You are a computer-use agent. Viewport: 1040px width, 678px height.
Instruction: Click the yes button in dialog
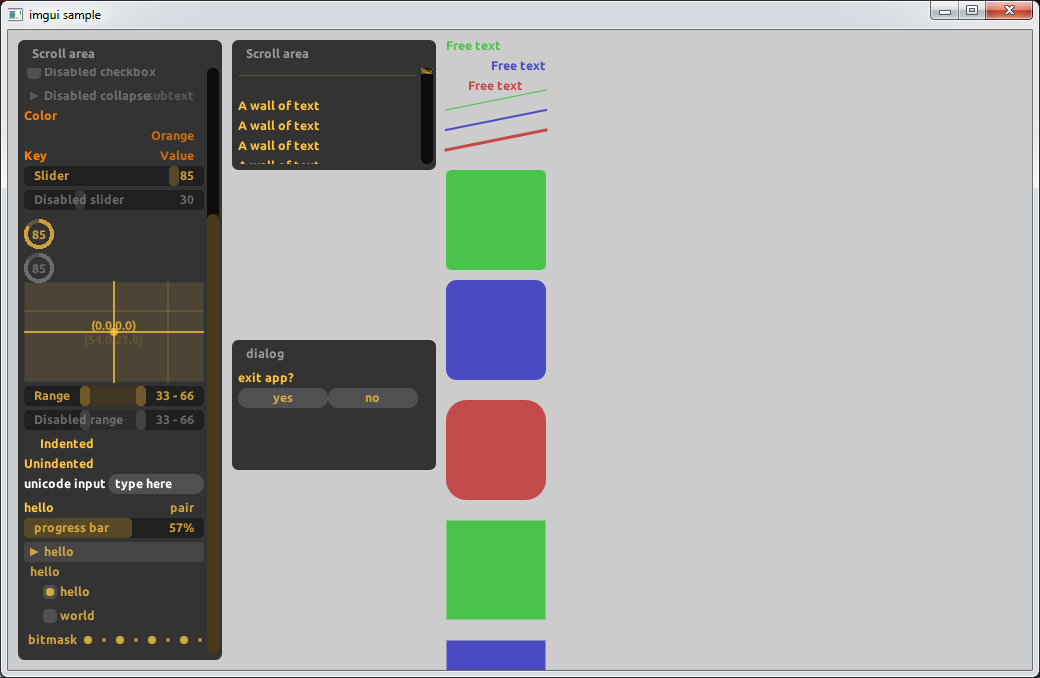[x=283, y=398]
